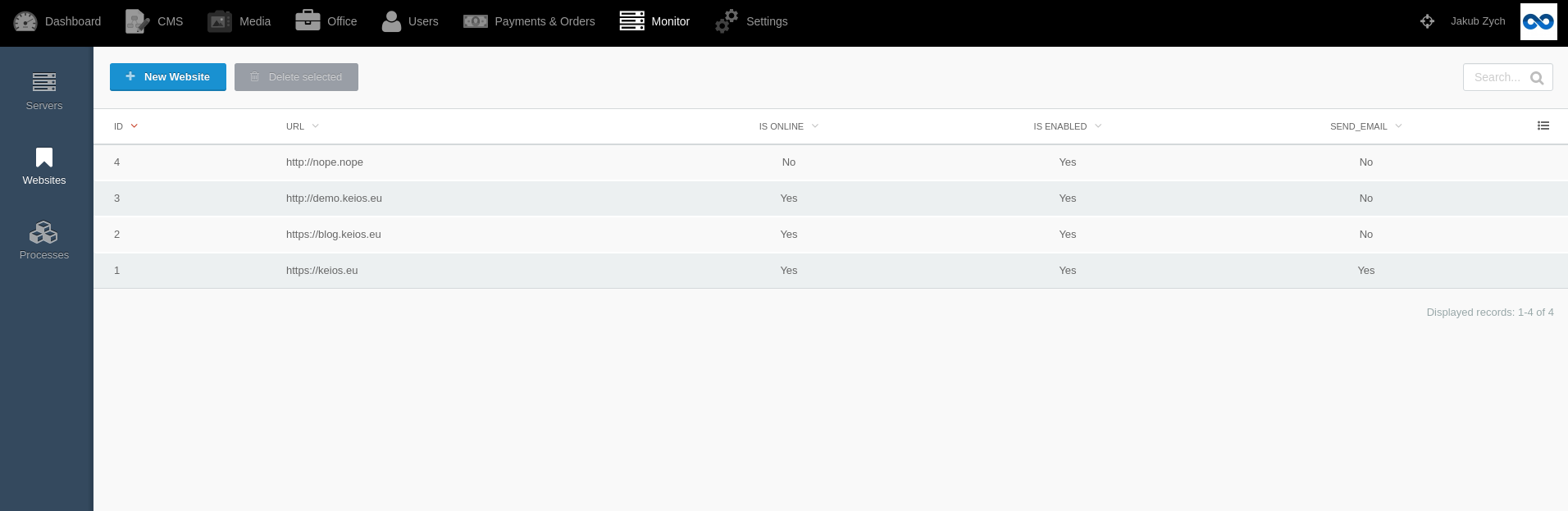Click IS ENABLED Yes in the demo.keios.eu row
This screenshot has height=511, width=1568.
point(1068,198)
